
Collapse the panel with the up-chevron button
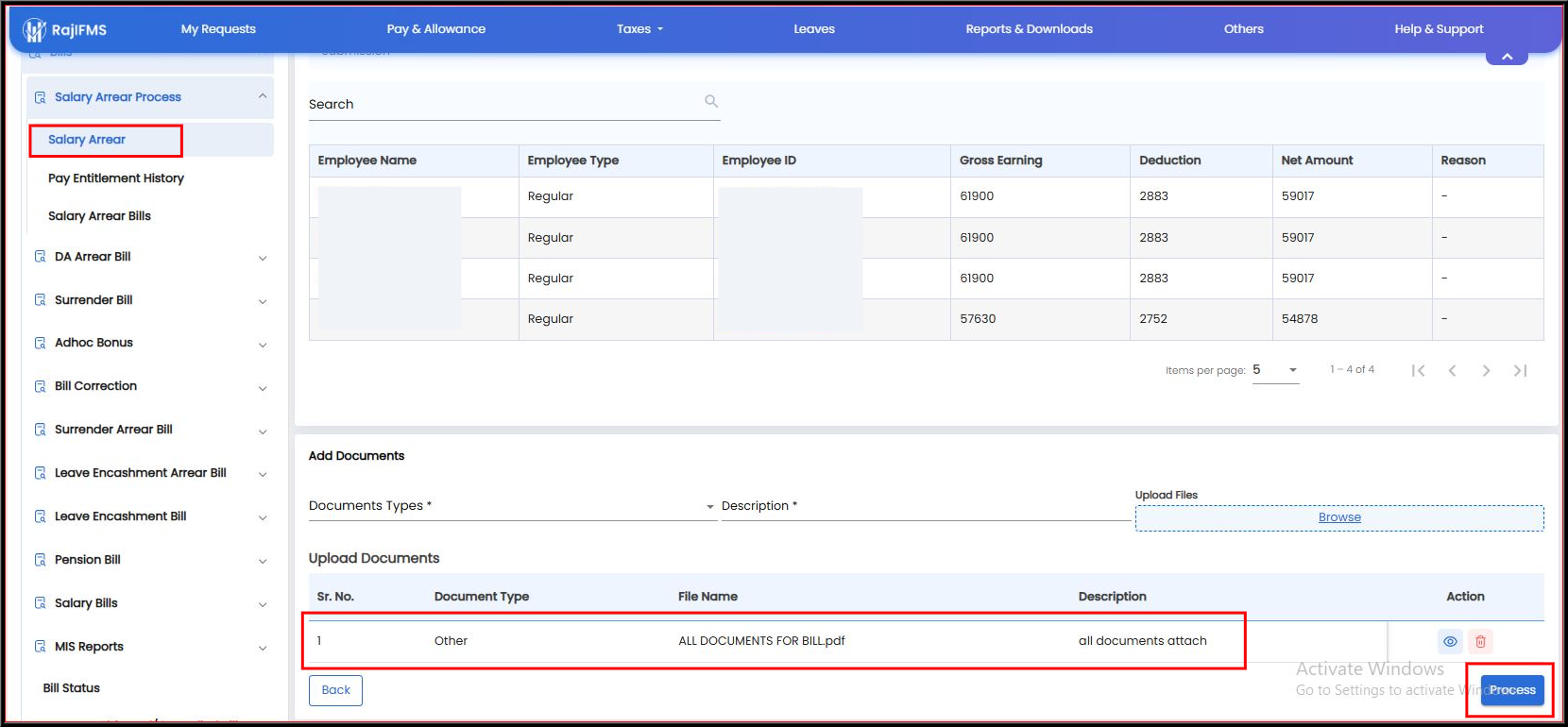[1507, 57]
